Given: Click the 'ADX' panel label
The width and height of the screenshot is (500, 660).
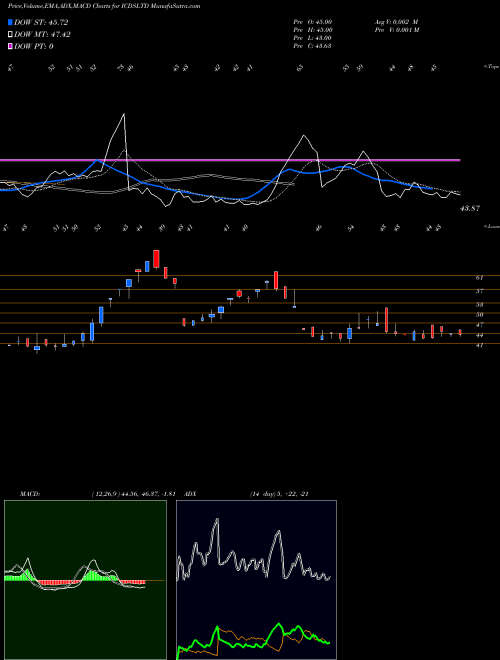Looking at the screenshot, I should tap(190, 494).
